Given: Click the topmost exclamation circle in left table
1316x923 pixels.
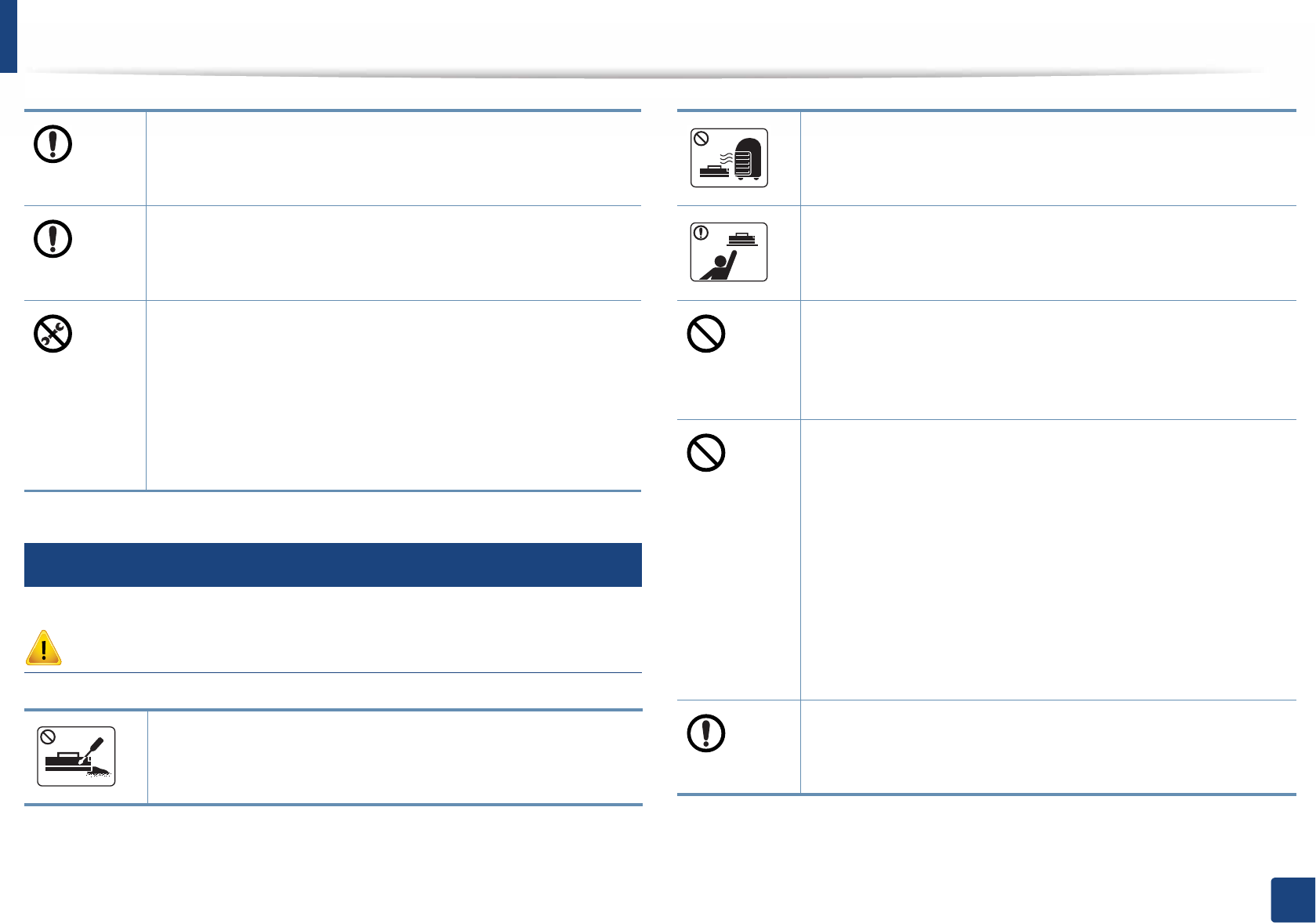Looking at the screenshot, I should click(53, 144).
